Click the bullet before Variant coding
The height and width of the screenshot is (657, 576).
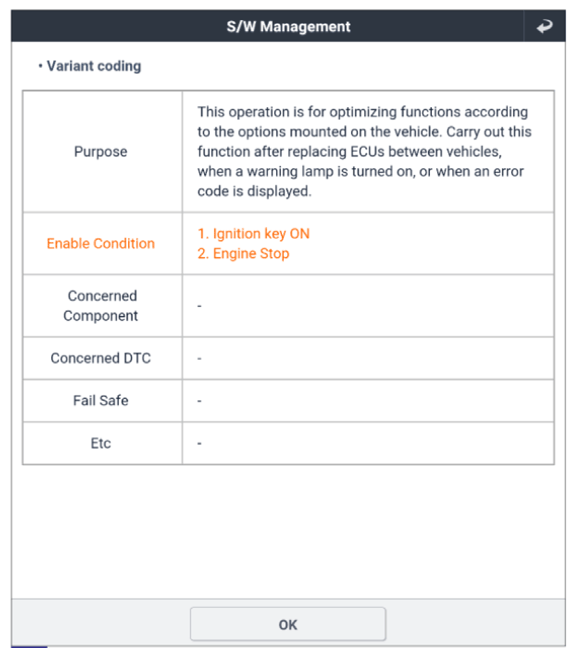tap(40, 66)
